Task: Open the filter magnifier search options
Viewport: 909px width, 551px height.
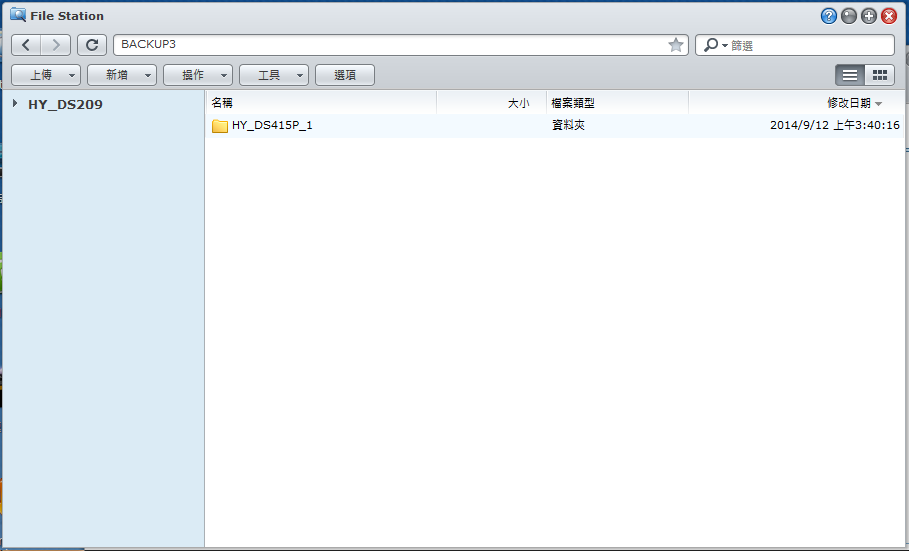Action: pyautogui.click(x=715, y=45)
